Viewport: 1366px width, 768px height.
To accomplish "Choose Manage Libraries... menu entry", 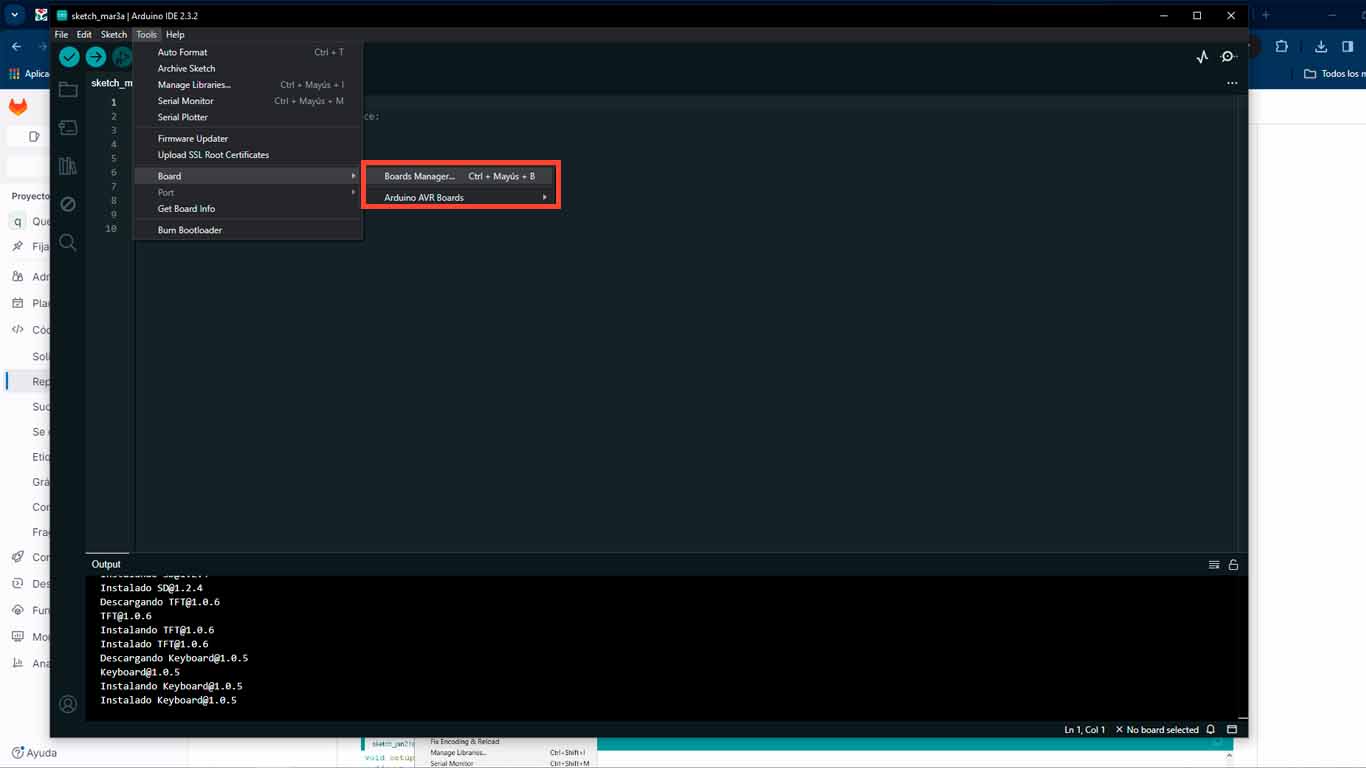I will click(247, 85).
